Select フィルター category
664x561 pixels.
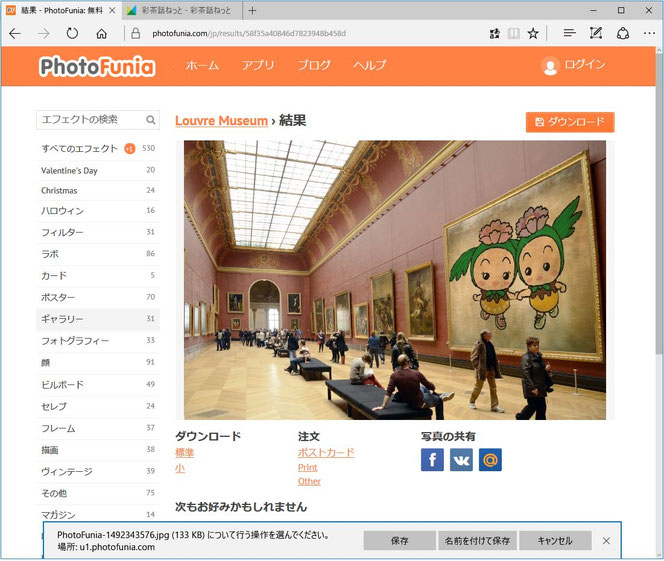(x=98, y=232)
